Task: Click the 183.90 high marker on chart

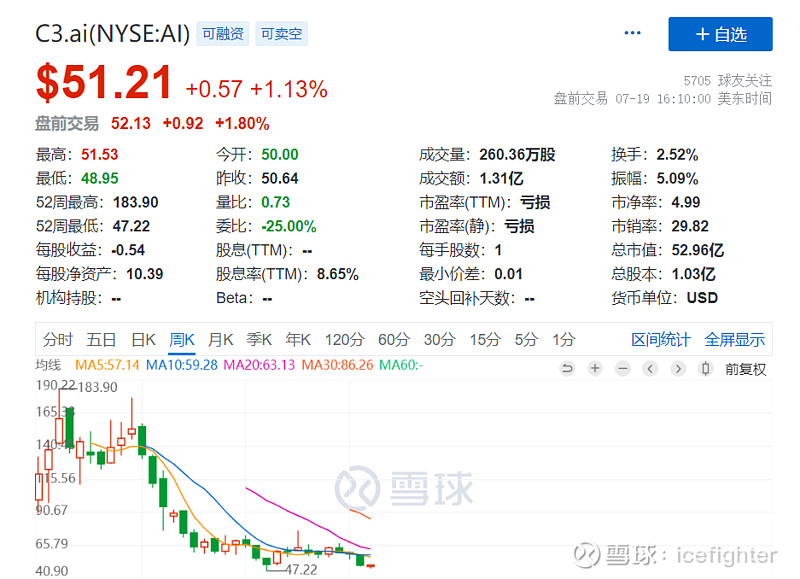Action: pyautogui.click(x=97, y=387)
